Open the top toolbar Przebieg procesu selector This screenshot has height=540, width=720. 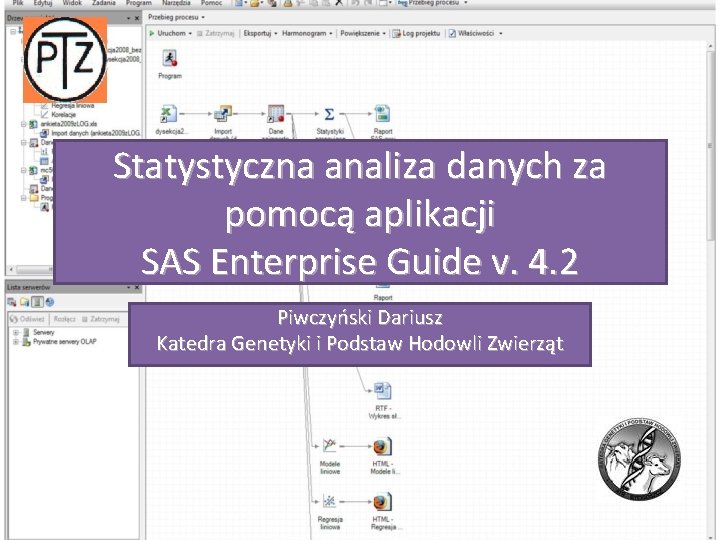pyautogui.click(x=433, y=3)
